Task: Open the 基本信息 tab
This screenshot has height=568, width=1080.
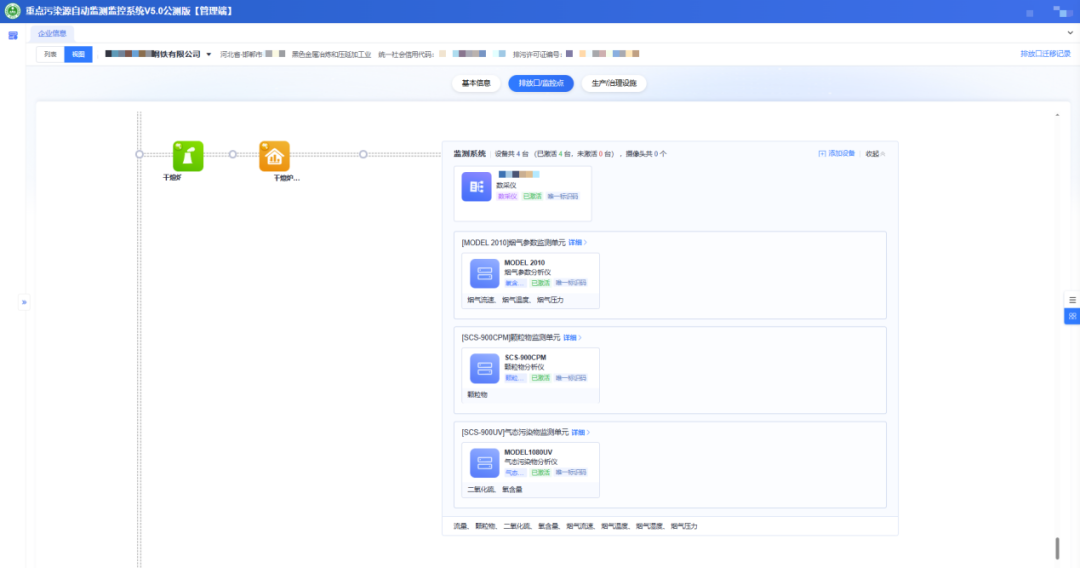Action: coord(475,83)
